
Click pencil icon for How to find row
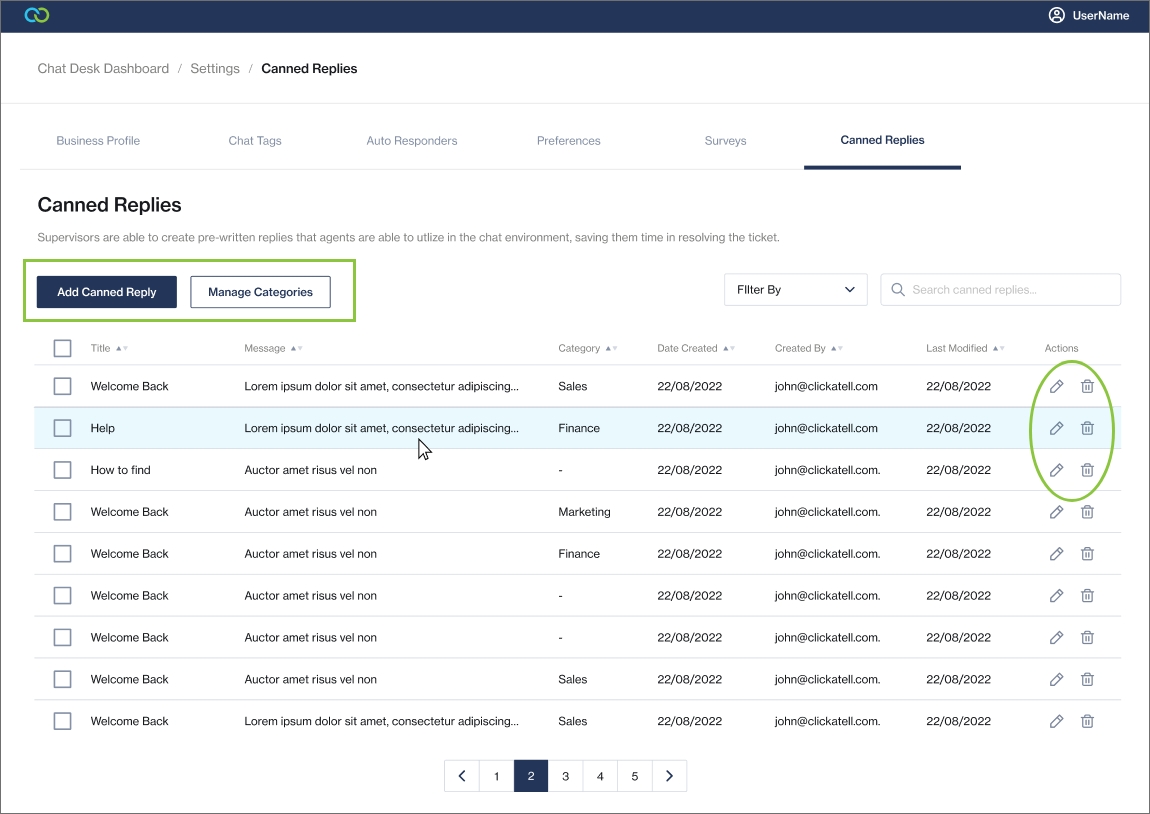pos(1056,470)
